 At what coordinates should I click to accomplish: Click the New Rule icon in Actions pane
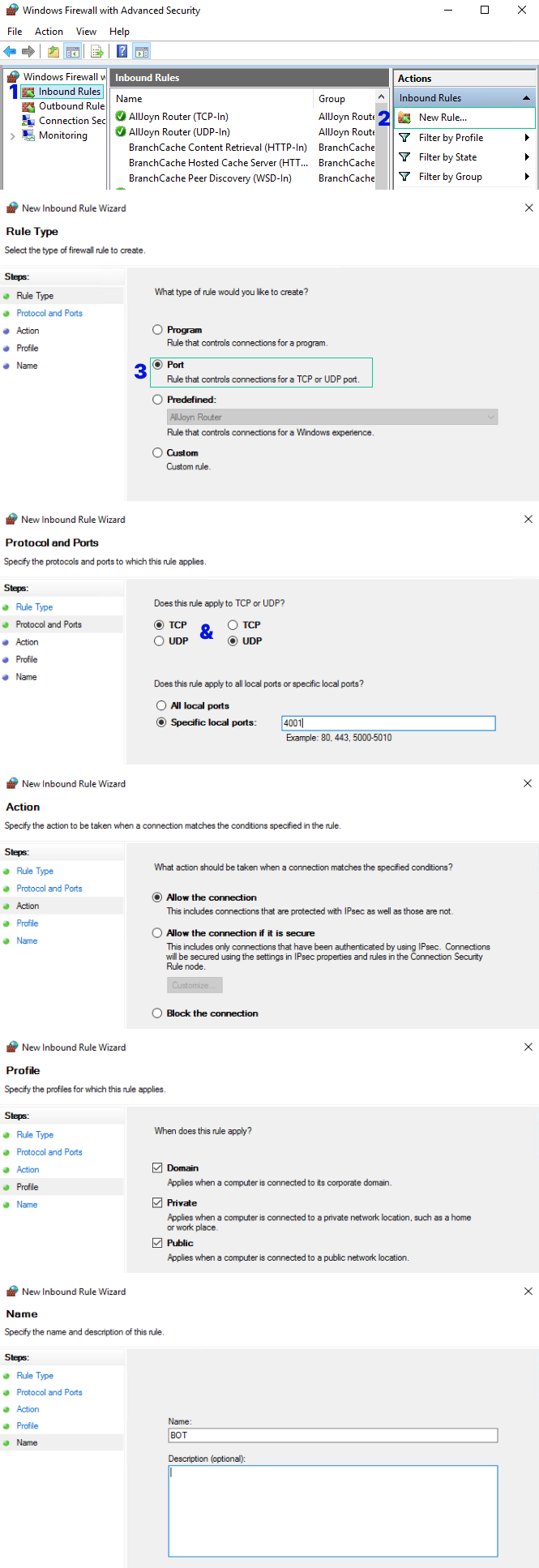tap(404, 118)
